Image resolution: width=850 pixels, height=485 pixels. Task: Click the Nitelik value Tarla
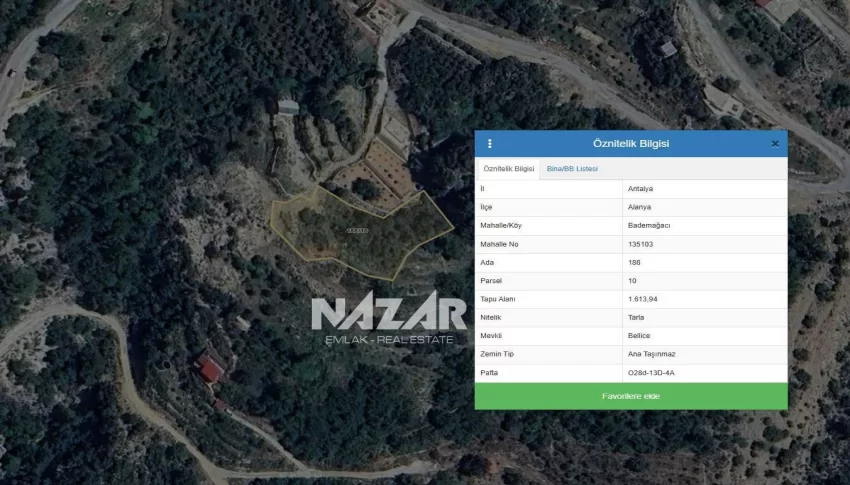click(637, 317)
